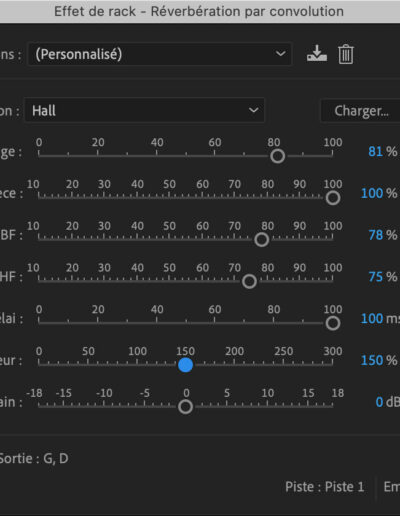Open the (Personnalisé) presets dropdown

pyautogui.click(x=160, y=54)
